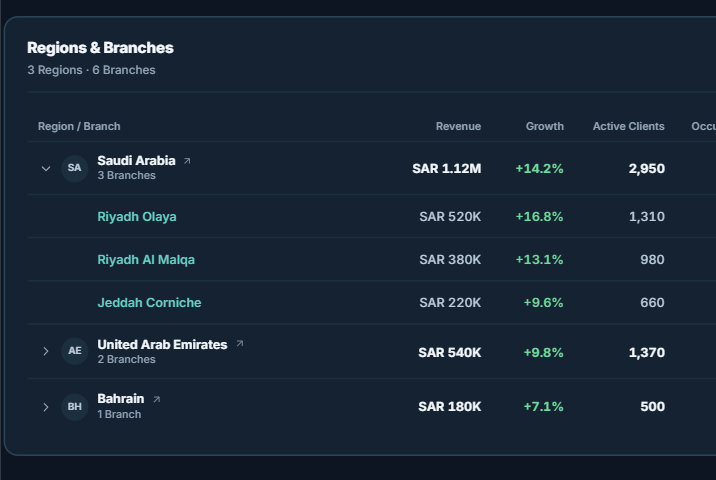Image resolution: width=716 pixels, height=480 pixels.
Task: Open the Jeddah Corniche branch
Action: 149,302
